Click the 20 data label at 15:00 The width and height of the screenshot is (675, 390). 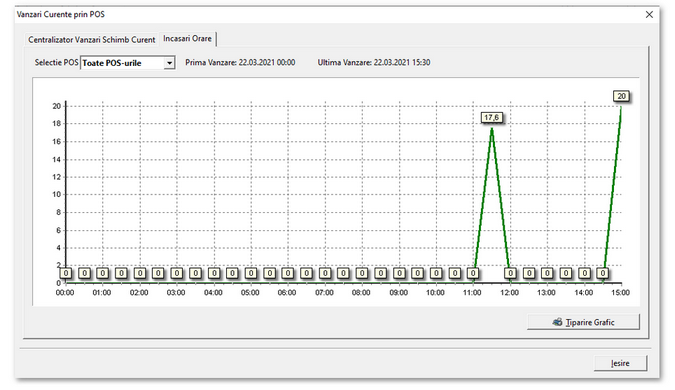[621, 96]
